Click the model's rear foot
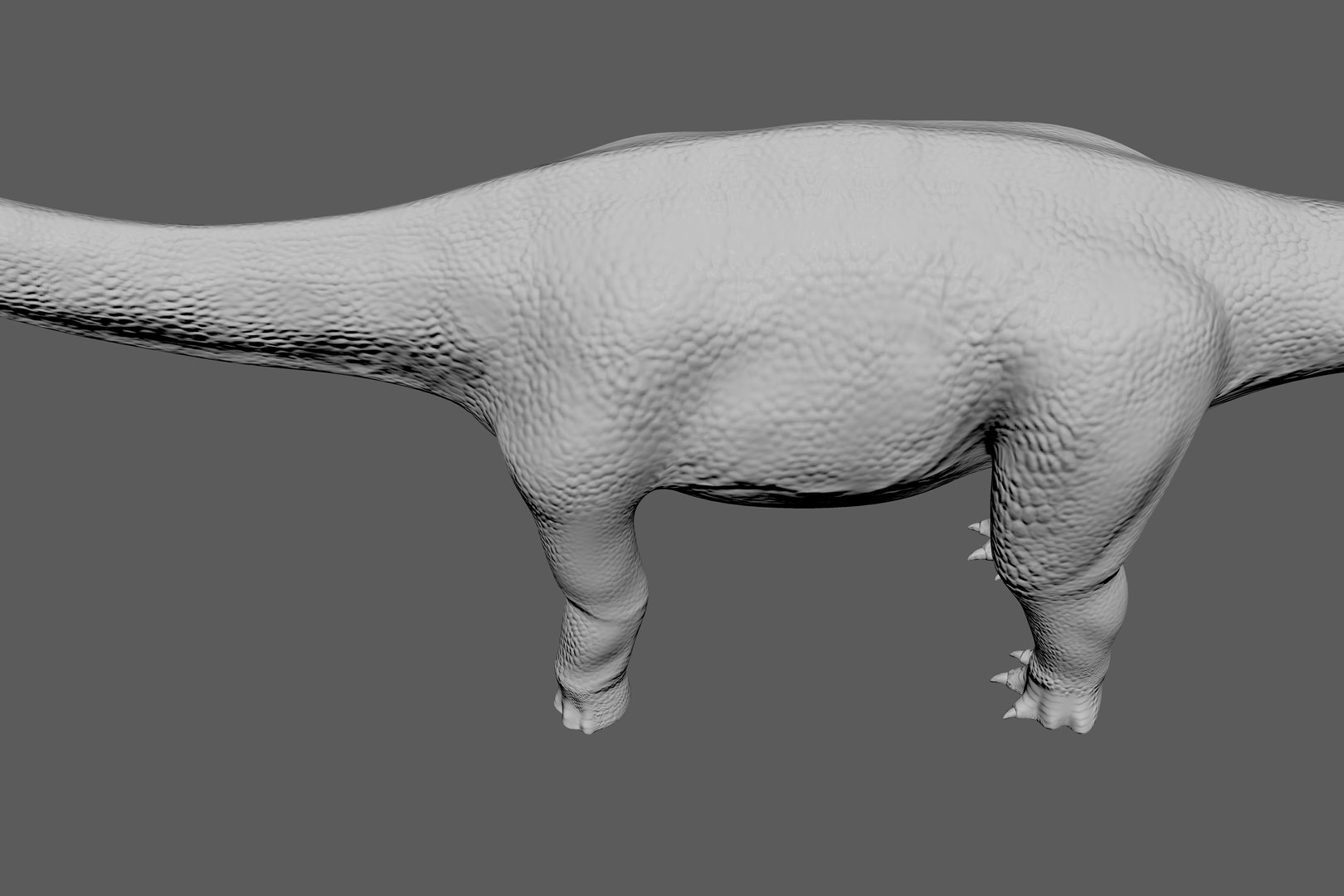1344x896 pixels. tap(591, 705)
